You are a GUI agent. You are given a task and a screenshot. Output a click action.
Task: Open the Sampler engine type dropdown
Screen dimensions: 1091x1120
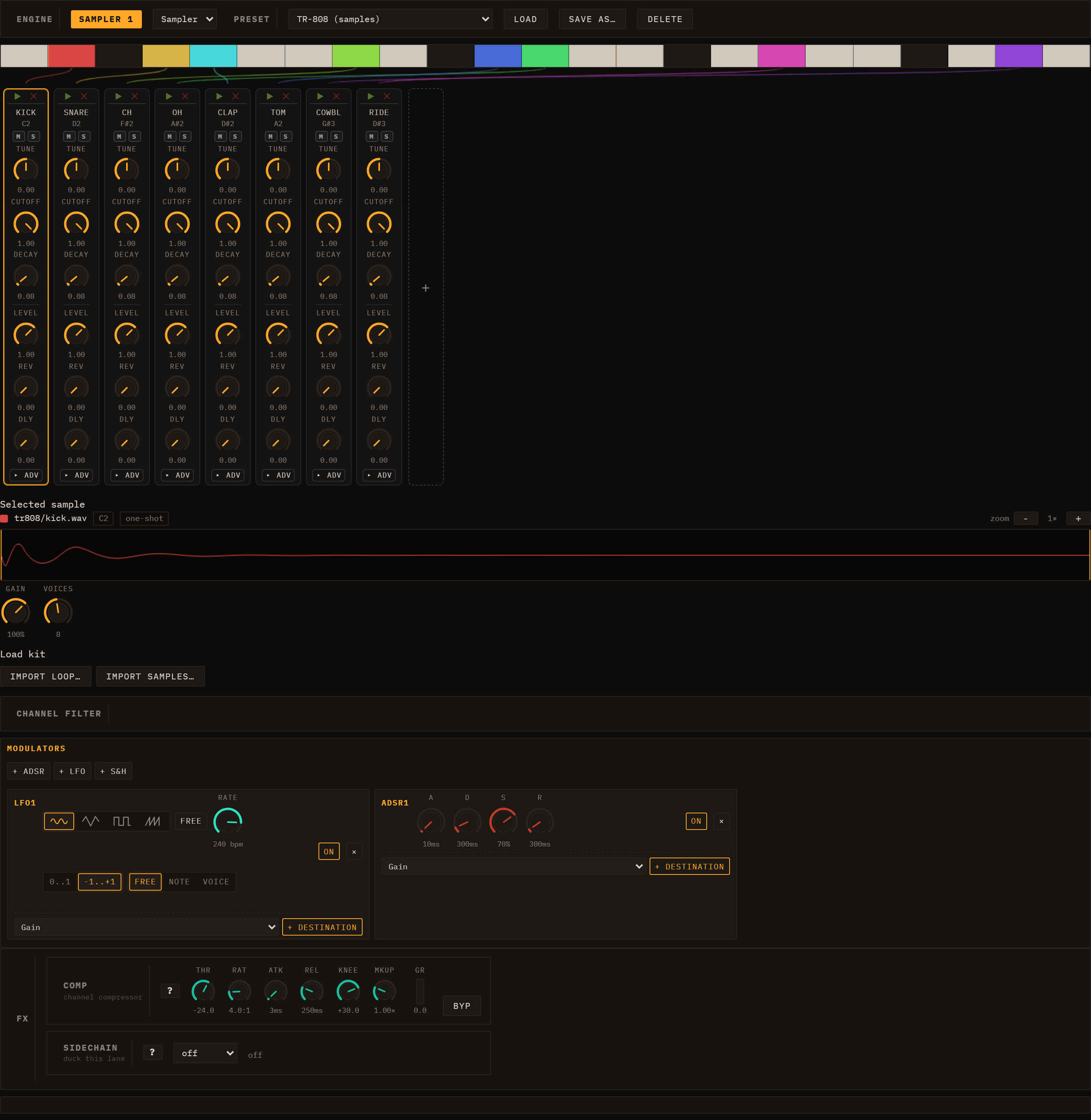pos(184,19)
